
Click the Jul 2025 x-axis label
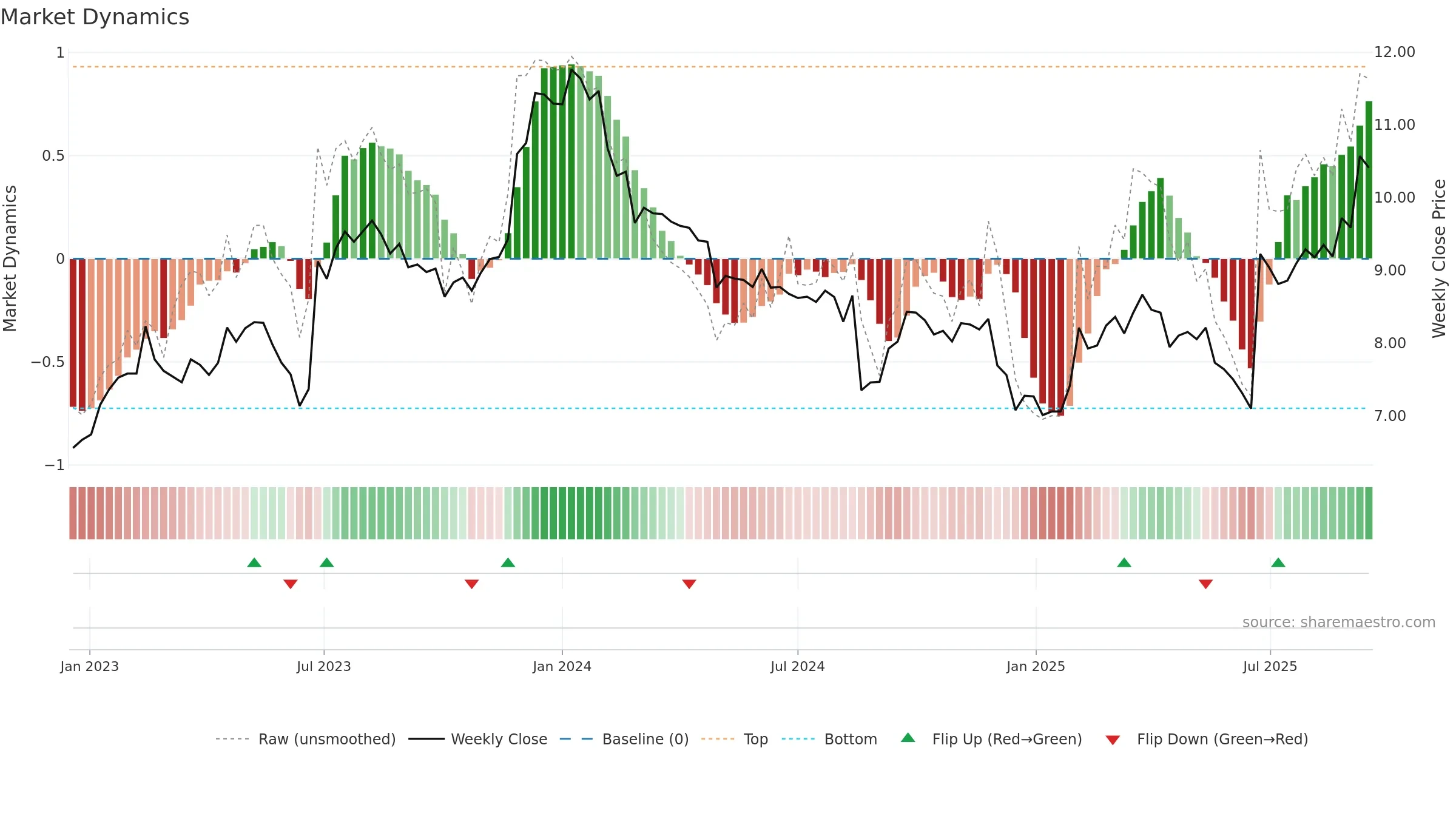coord(1270,666)
